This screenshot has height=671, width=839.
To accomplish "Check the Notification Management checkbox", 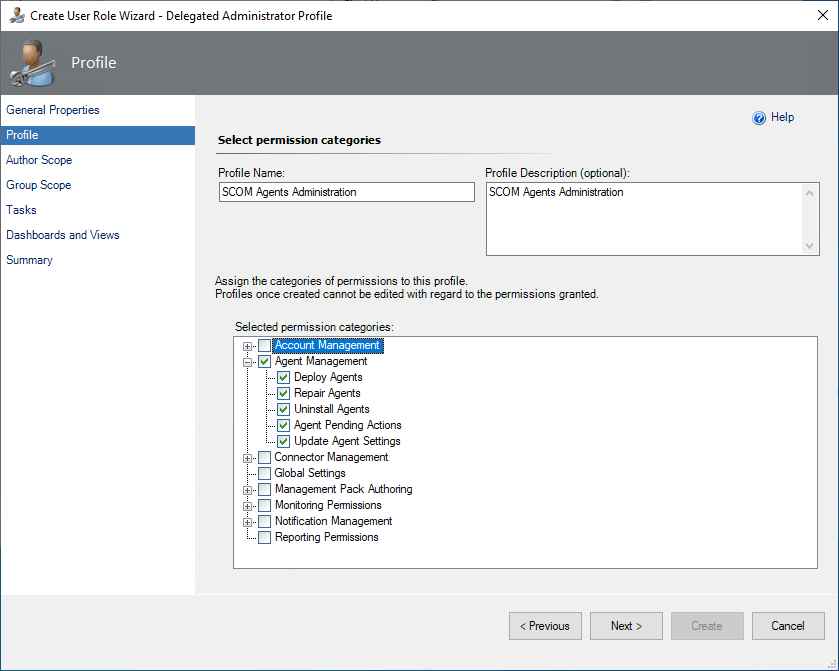I will pyautogui.click(x=264, y=522).
